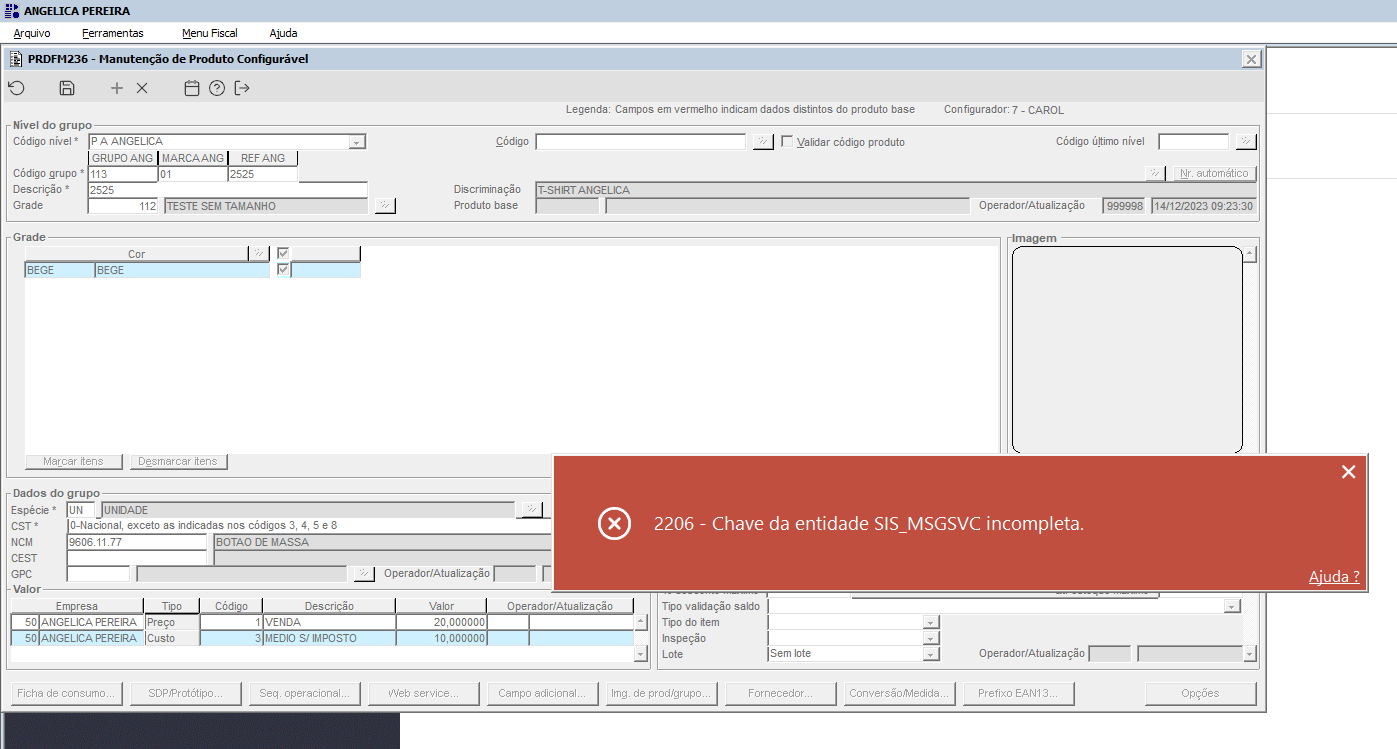The height and width of the screenshot is (749, 1397).
Task: Click the Nr. automático button
Action: [x=1213, y=174]
